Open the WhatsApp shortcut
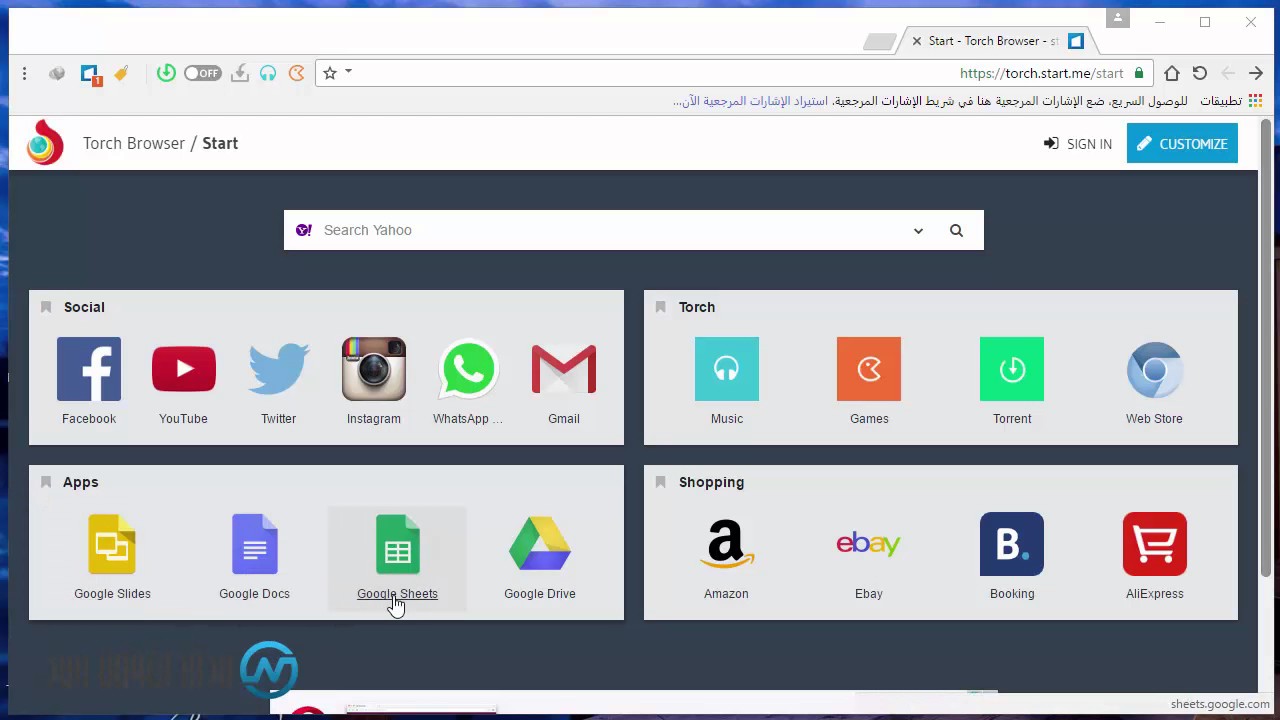This screenshot has height=720, width=1280. 468,381
